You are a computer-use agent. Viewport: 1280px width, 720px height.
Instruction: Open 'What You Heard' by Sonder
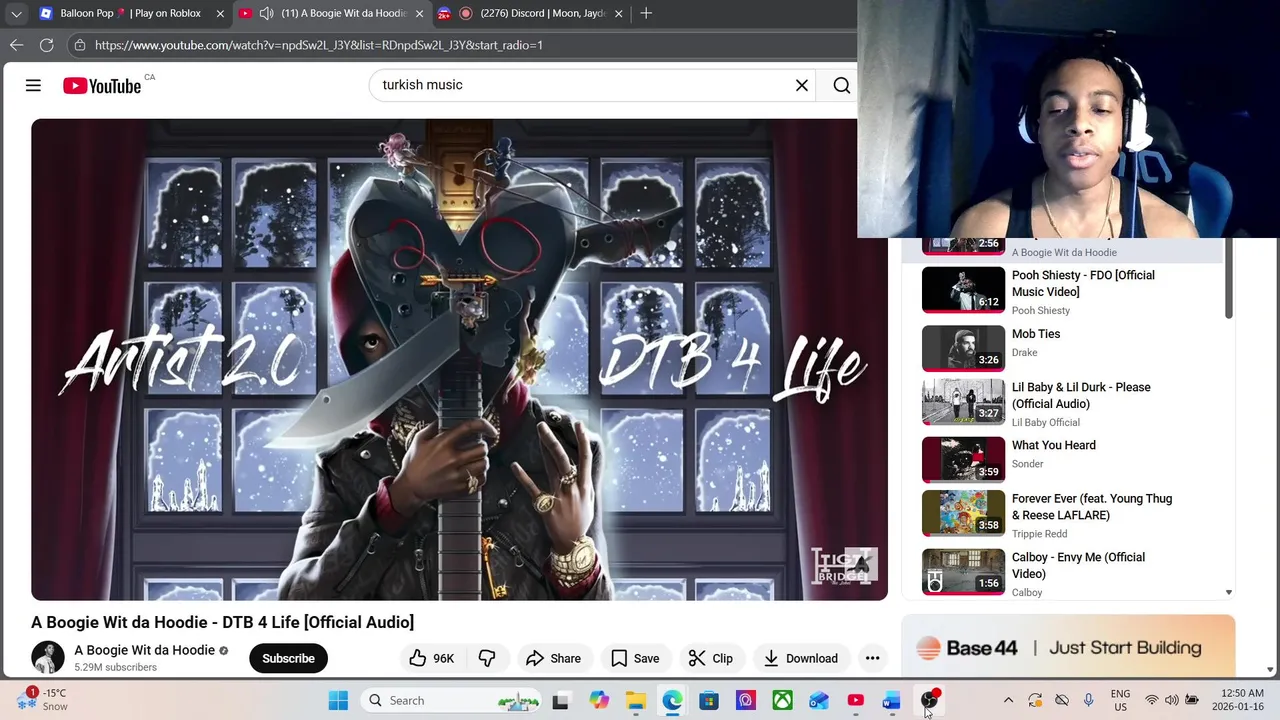(x=1054, y=445)
